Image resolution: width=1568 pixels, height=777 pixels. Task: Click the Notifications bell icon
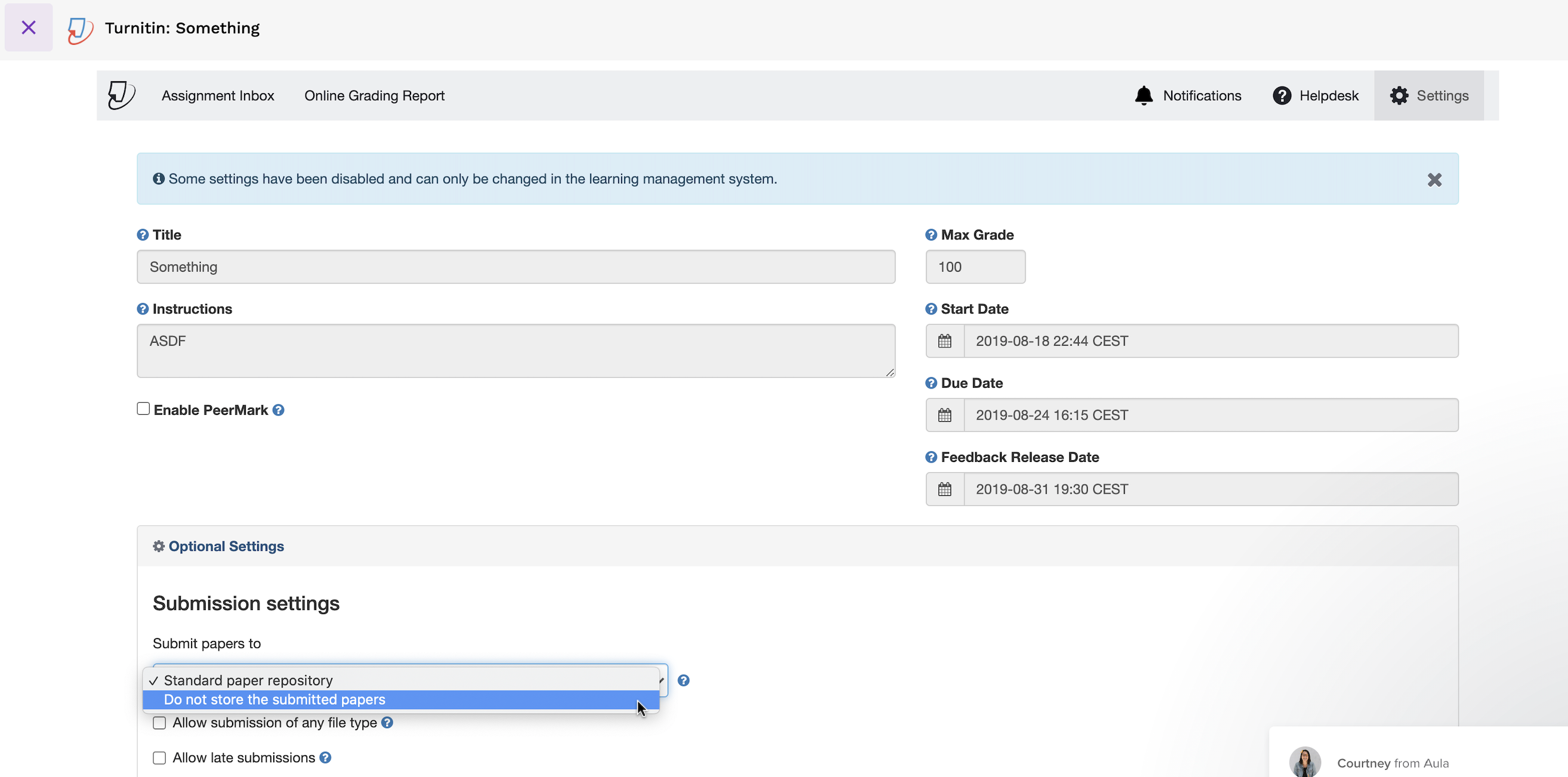[1144, 95]
